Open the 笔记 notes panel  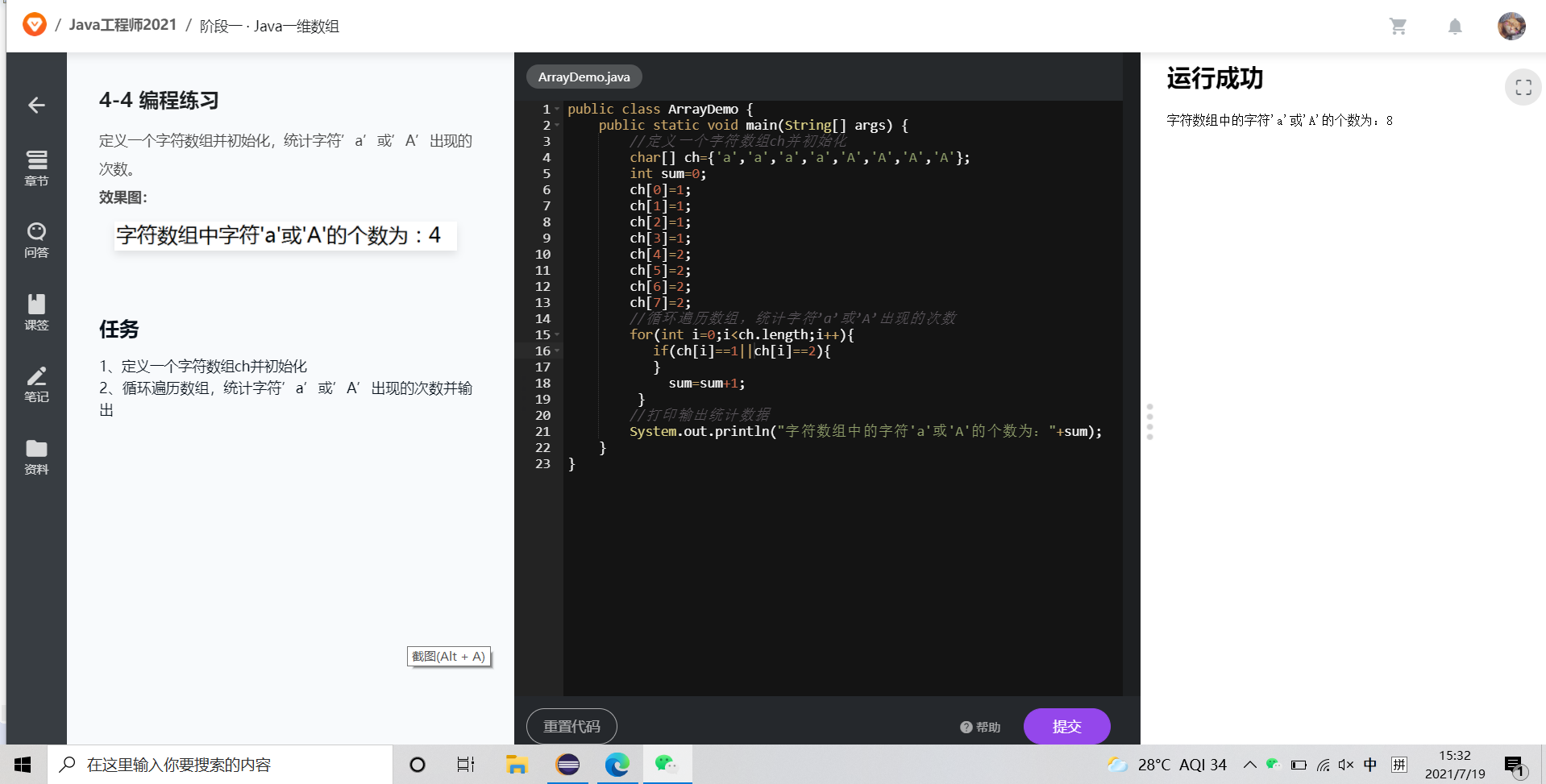(36, 384)
